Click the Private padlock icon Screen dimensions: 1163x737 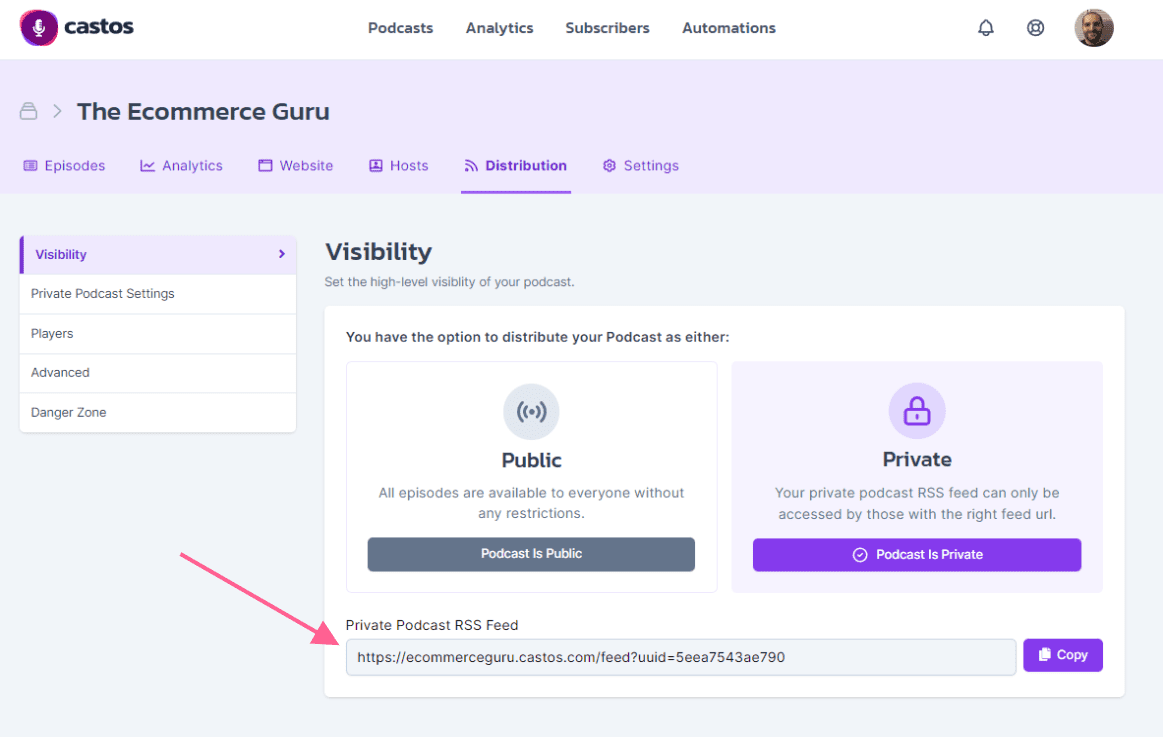pyautogui.click(x=917, y=411)
